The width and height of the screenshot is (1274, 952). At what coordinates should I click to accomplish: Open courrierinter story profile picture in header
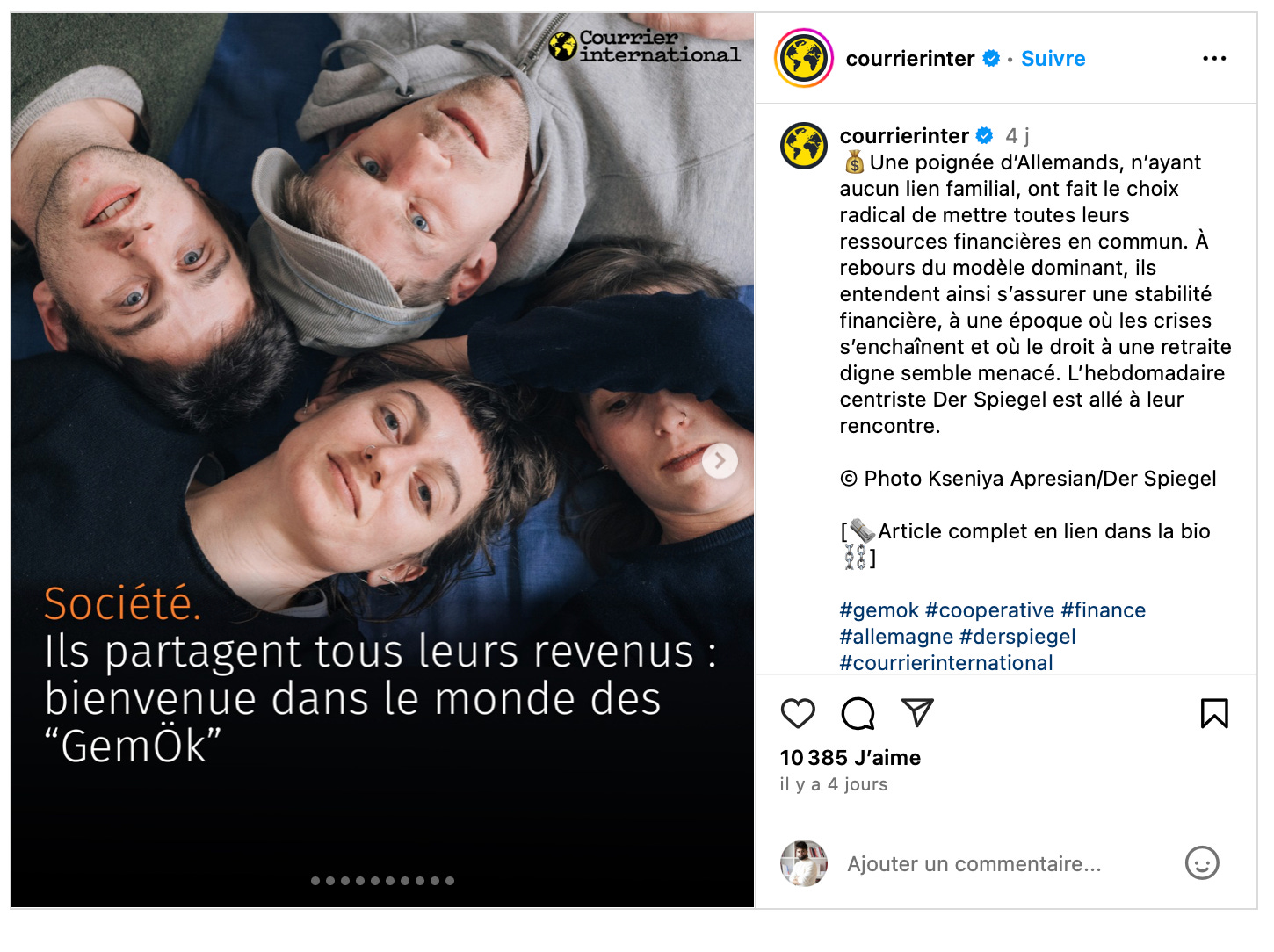click(x=803, y=59)
